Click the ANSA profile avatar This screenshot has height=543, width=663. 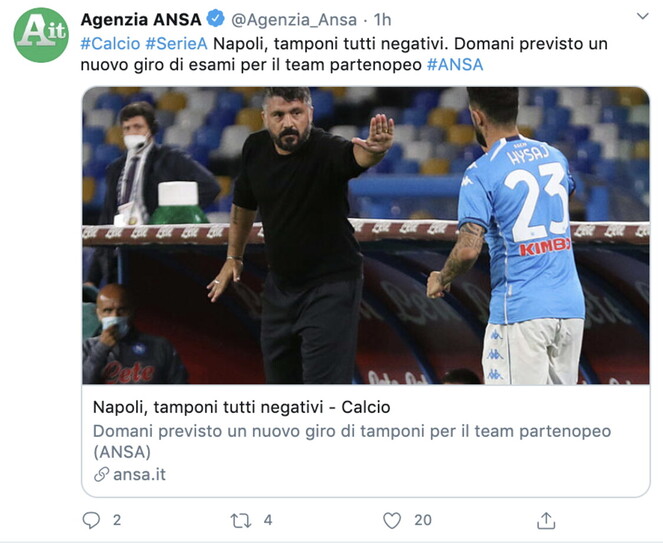click(41, 35)
